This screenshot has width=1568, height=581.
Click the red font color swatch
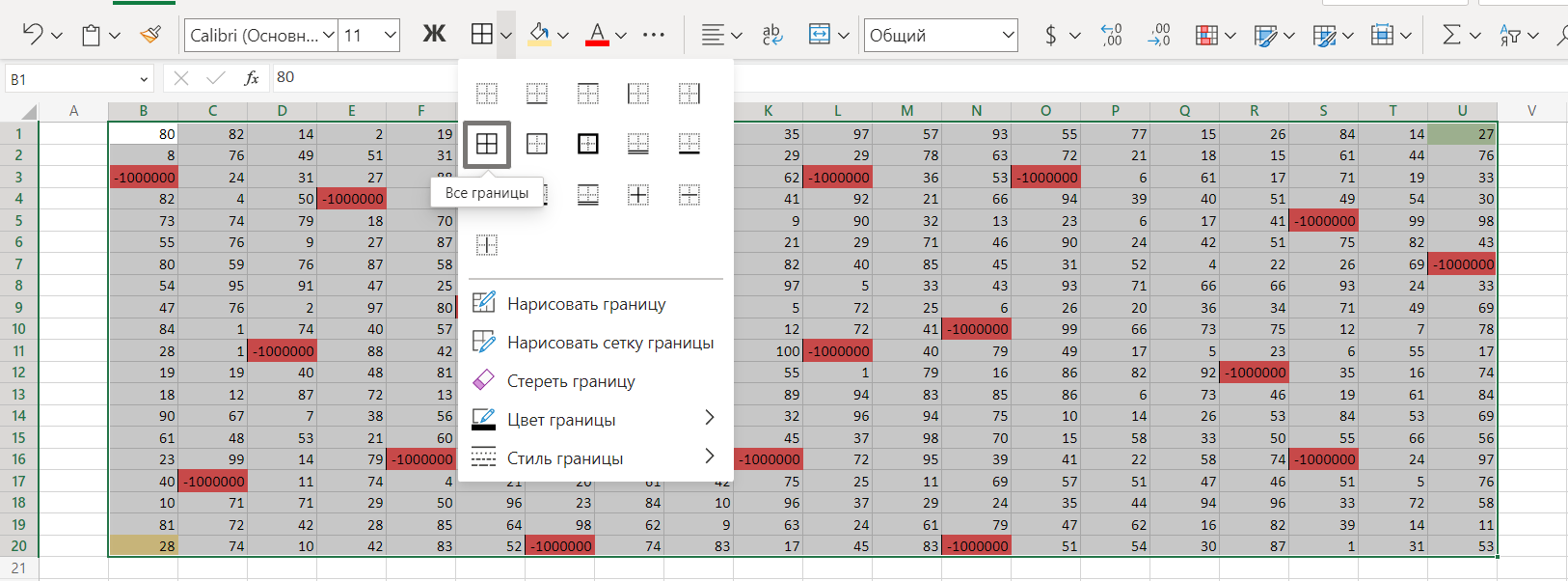click(597, 36)
